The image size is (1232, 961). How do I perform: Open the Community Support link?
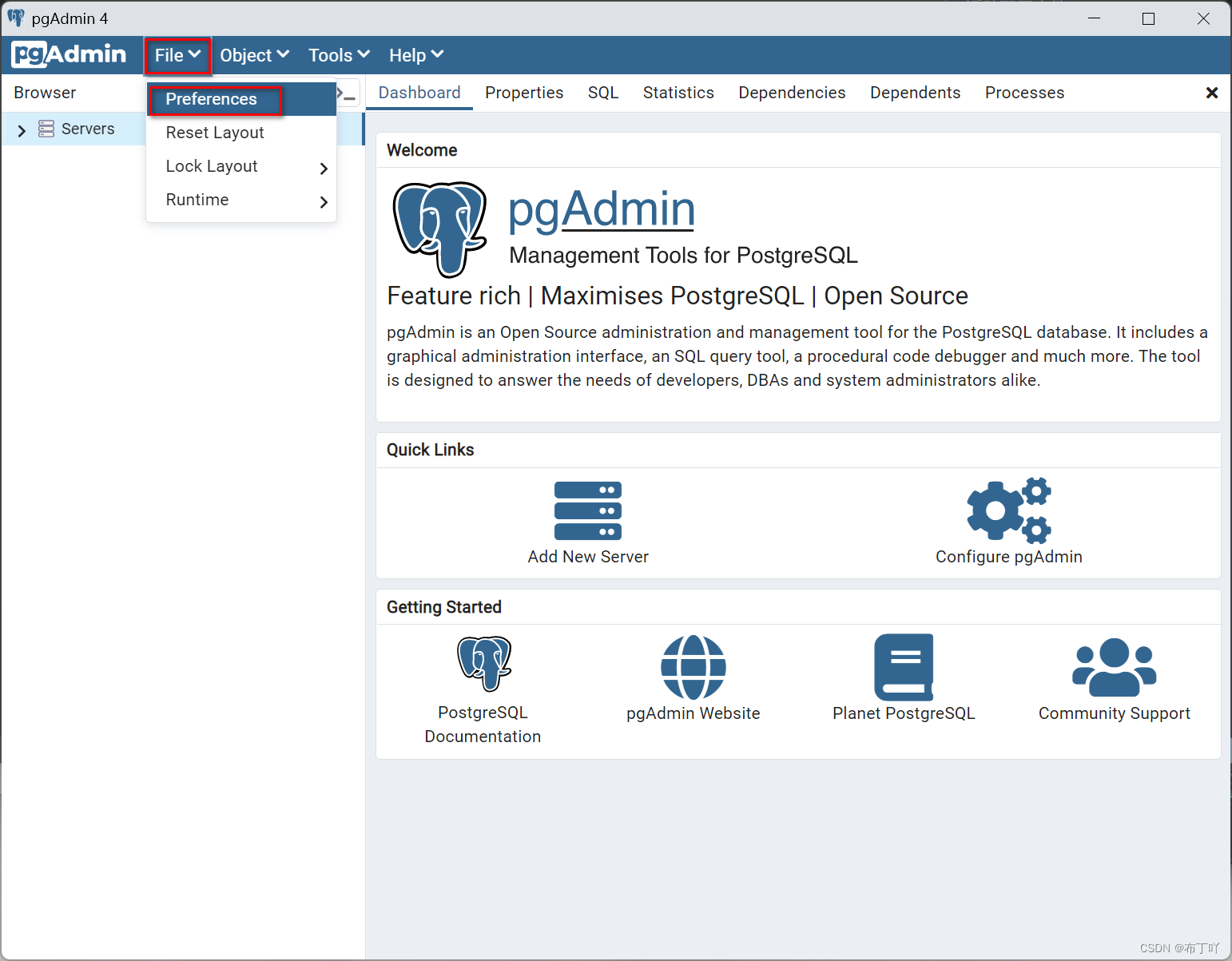[1115, 713]
